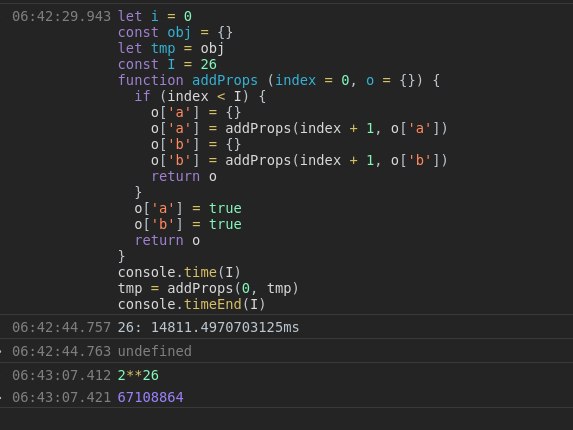Click the 'console.time(I)' line

179,273
